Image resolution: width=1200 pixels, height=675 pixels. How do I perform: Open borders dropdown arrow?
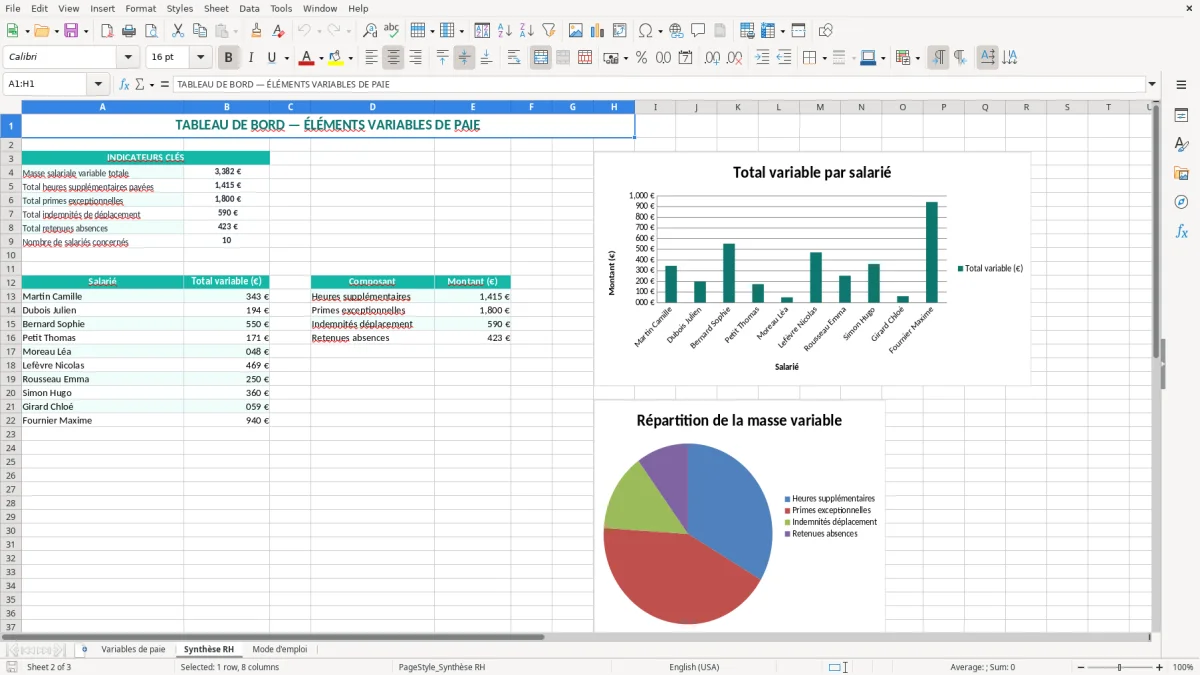[826, 58]
